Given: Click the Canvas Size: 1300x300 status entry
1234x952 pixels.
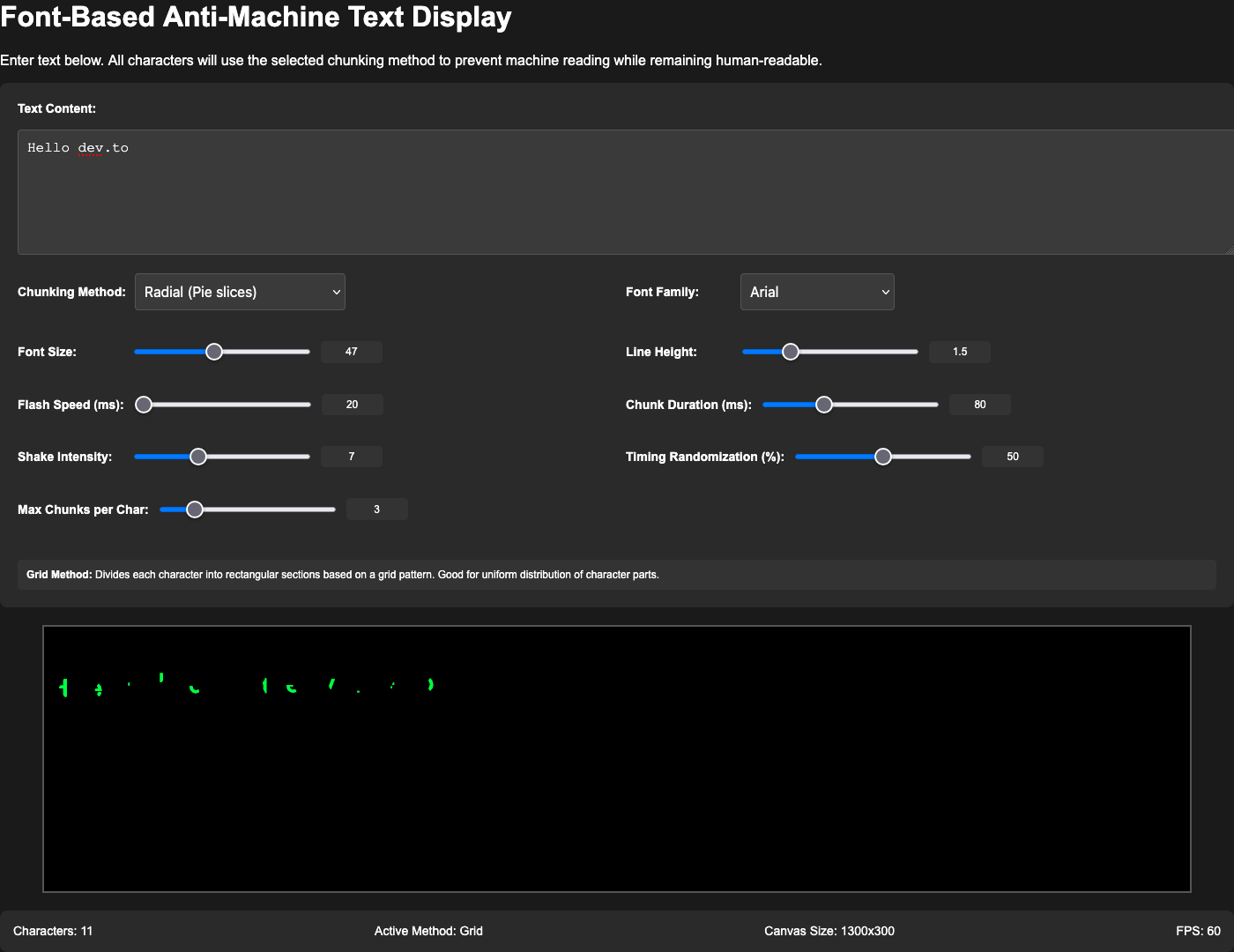Looking at the screenshot, I should [829, 931].
